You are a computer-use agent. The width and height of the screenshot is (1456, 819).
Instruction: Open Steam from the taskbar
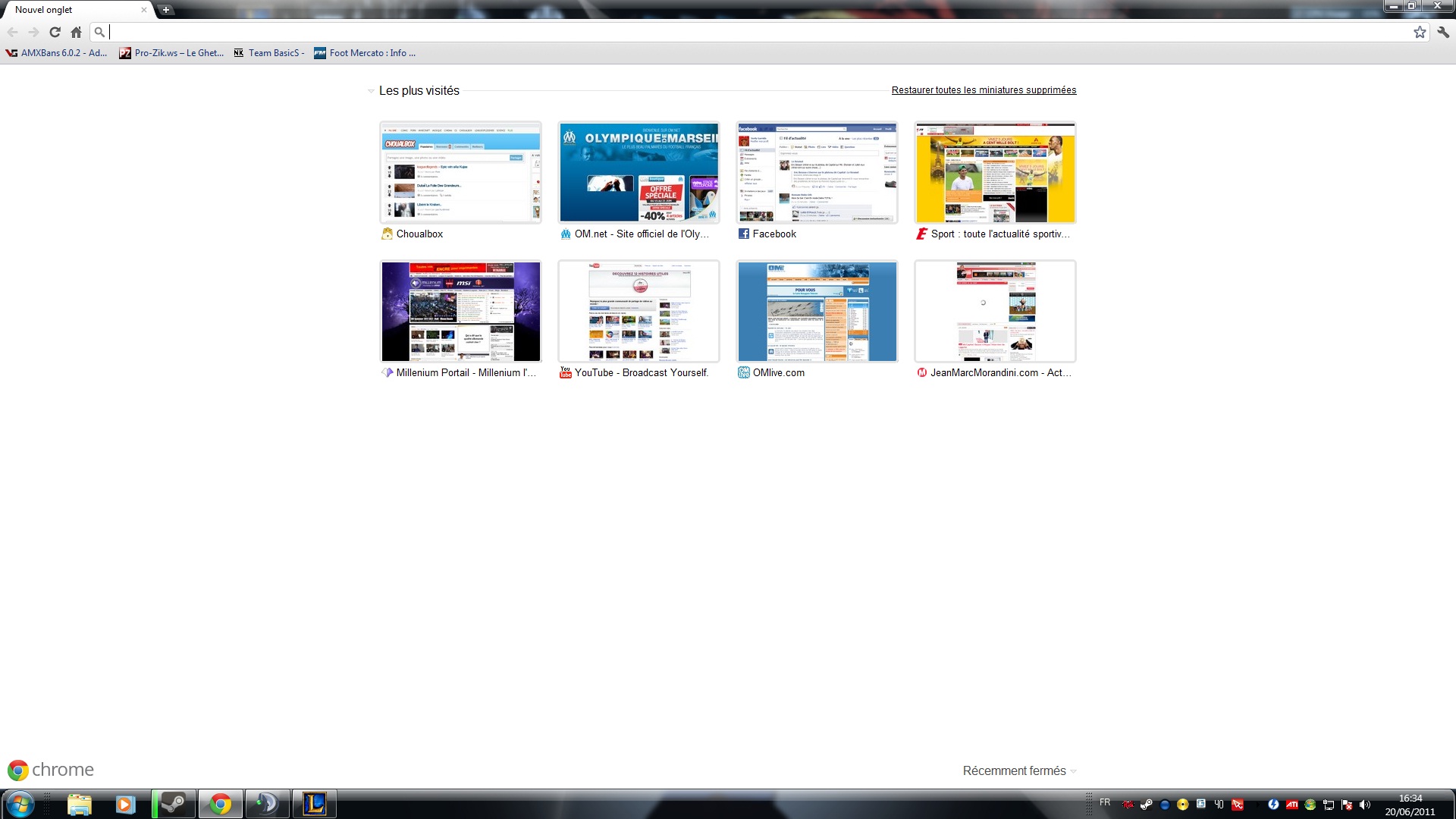tap(174, 804)
